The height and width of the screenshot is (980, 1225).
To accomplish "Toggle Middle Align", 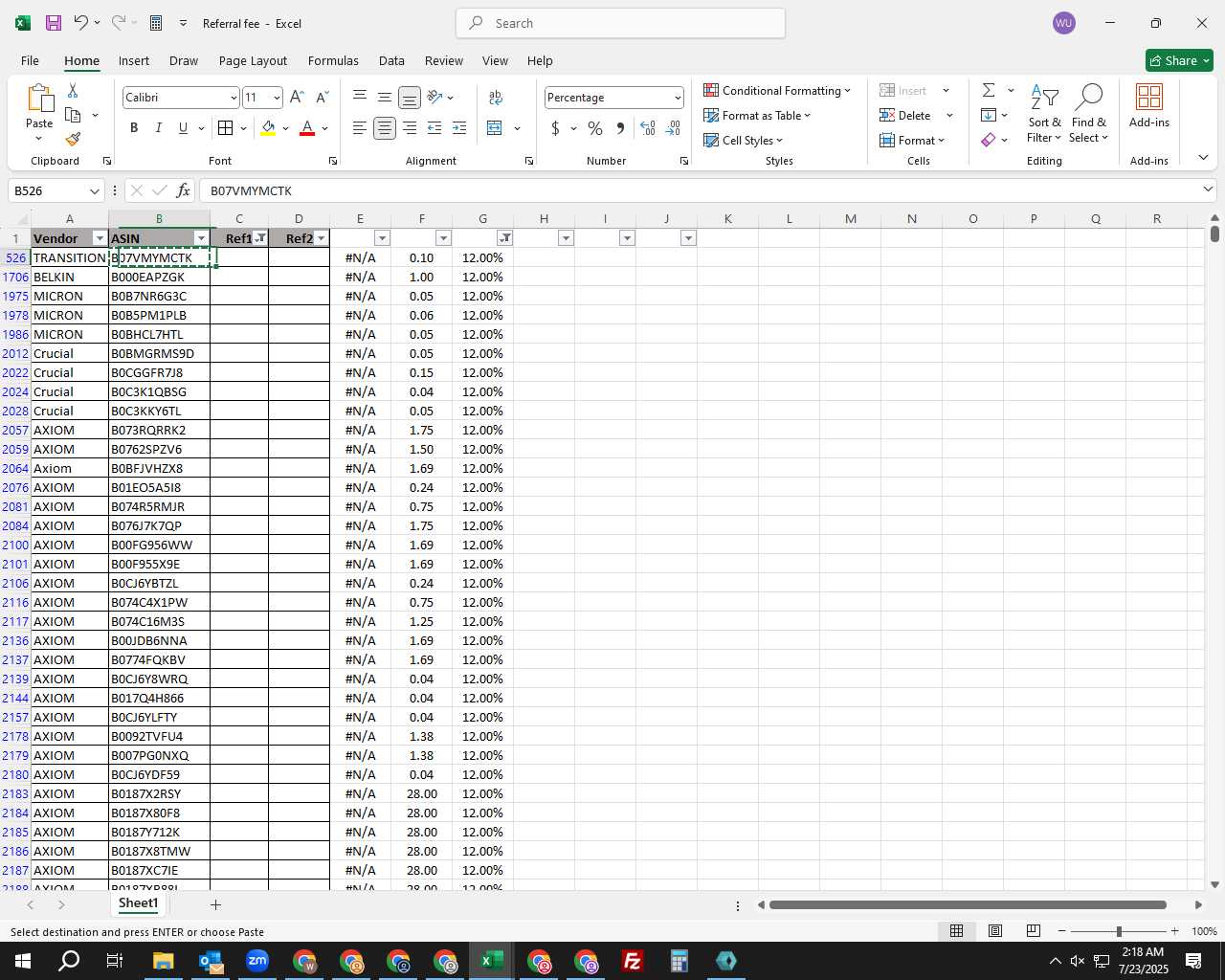I will [x=385, y=98].
